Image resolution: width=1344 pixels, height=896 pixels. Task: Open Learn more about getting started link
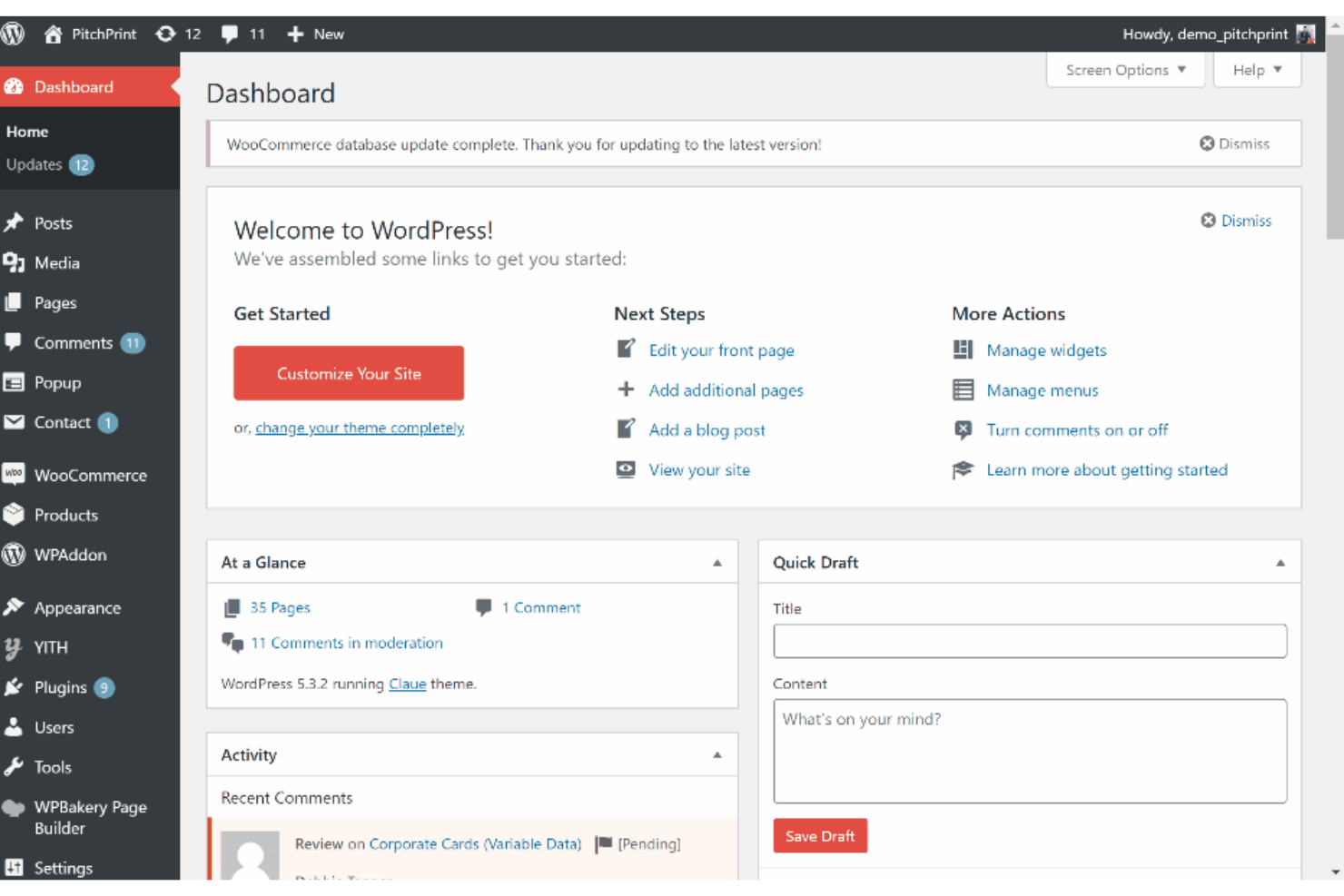[x=1107, y=469]
